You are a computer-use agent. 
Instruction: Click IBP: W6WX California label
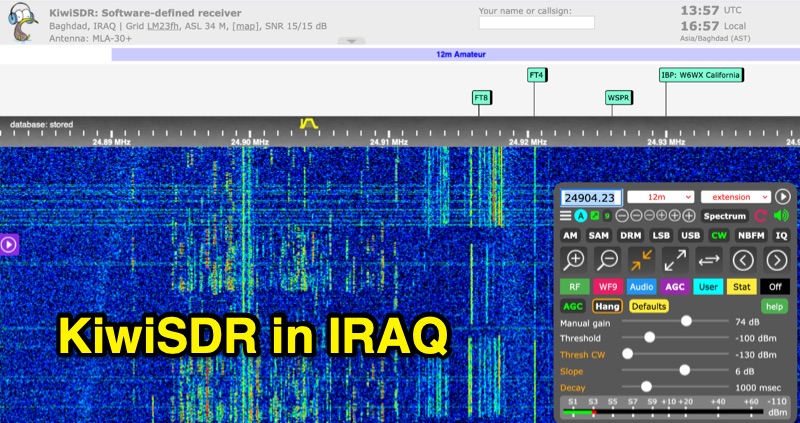pos(701,75)
